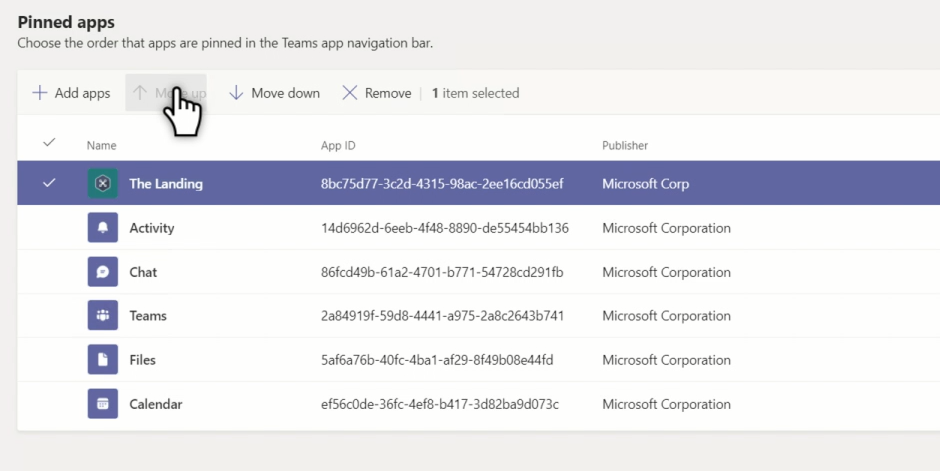940x471 pixels.
Task: Sort by the Name column header
Action: tap(102, 146)
